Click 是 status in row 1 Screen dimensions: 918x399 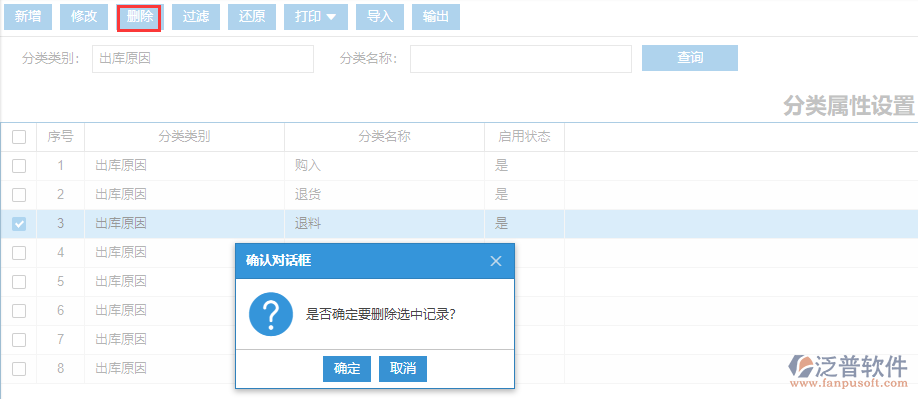(x=501, y=166)
